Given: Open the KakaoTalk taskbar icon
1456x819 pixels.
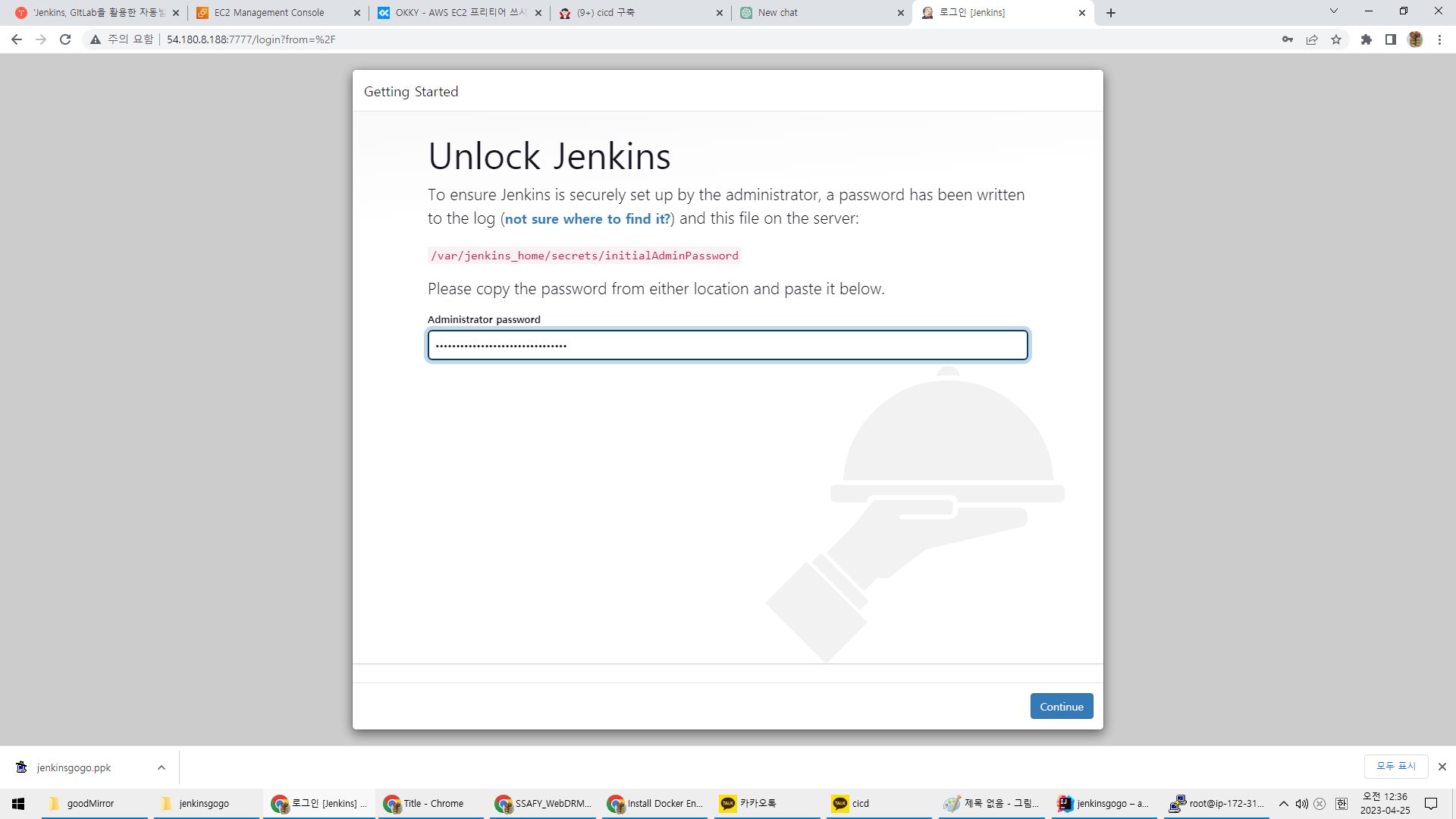Looking at the screenshot, I should tap(748, 803).
